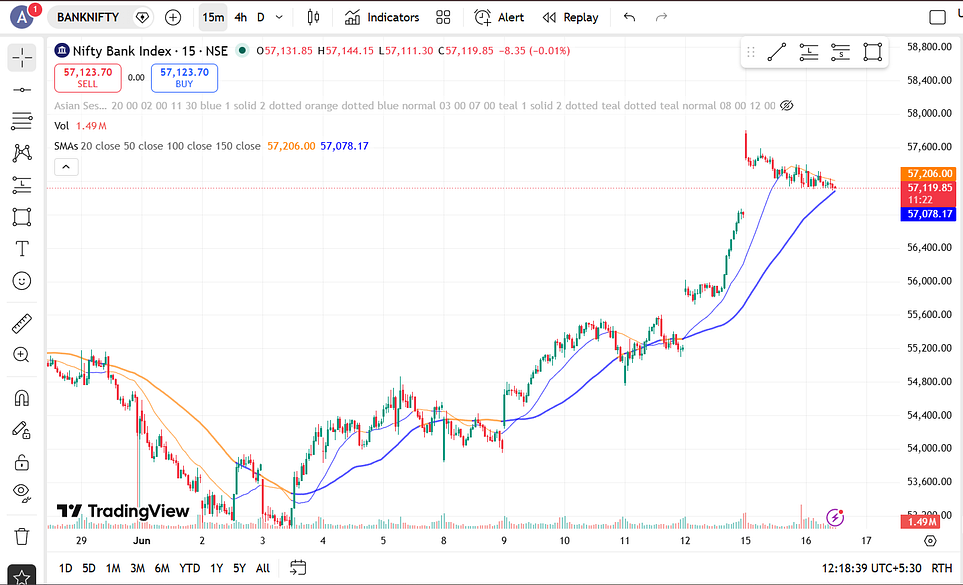
Task: Set range to All
Action: 263,568
